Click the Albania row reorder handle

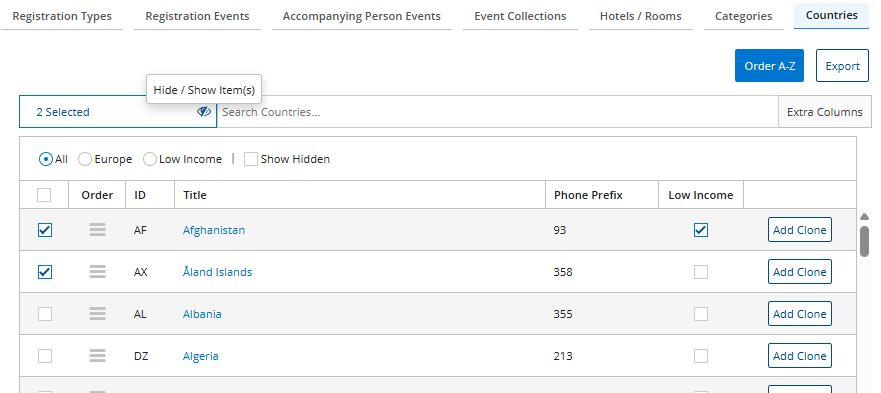[98, 314]
